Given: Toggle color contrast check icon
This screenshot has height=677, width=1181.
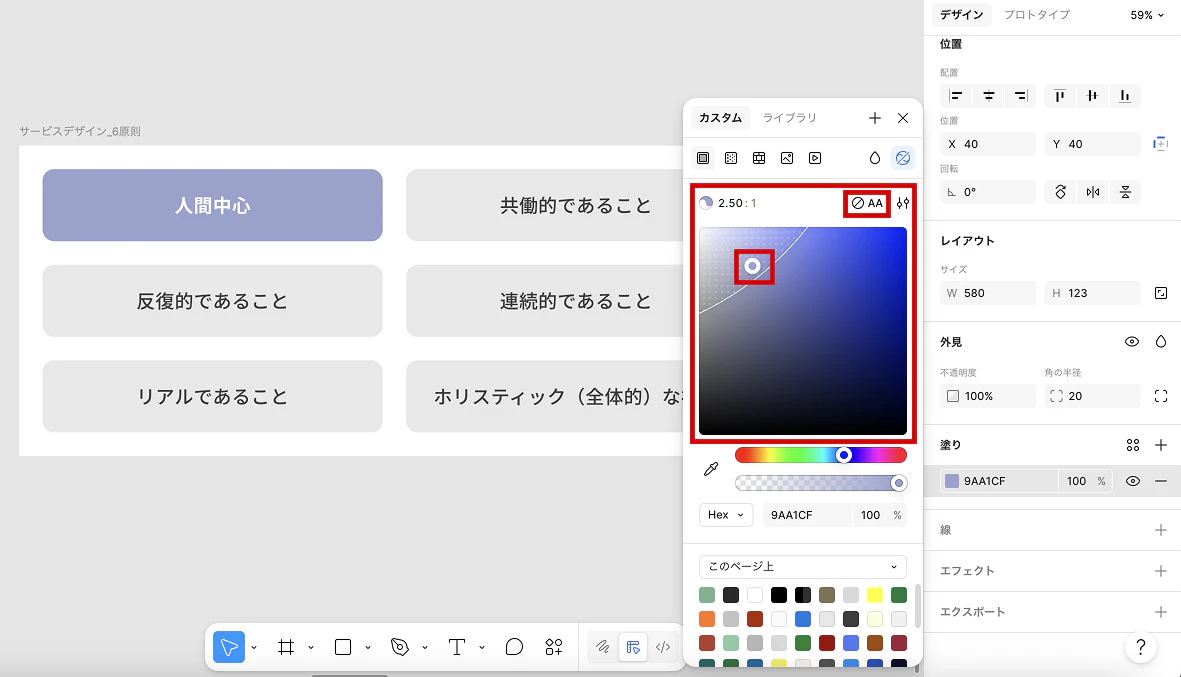Looking at the screenshot, I should 902,158.
